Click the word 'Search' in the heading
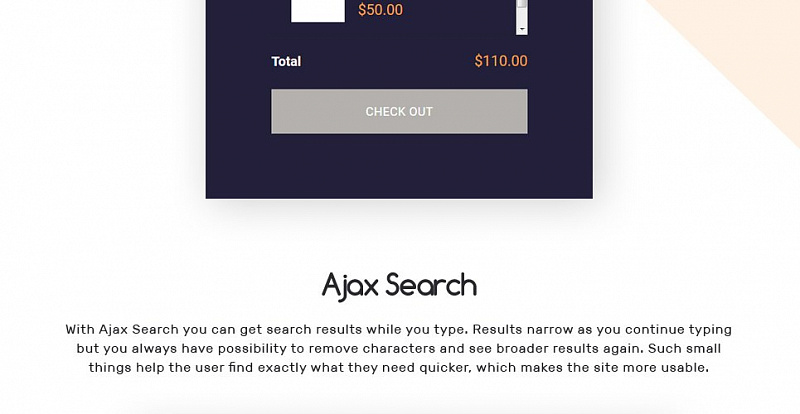The image size is (800, 414). pos(431,285)
